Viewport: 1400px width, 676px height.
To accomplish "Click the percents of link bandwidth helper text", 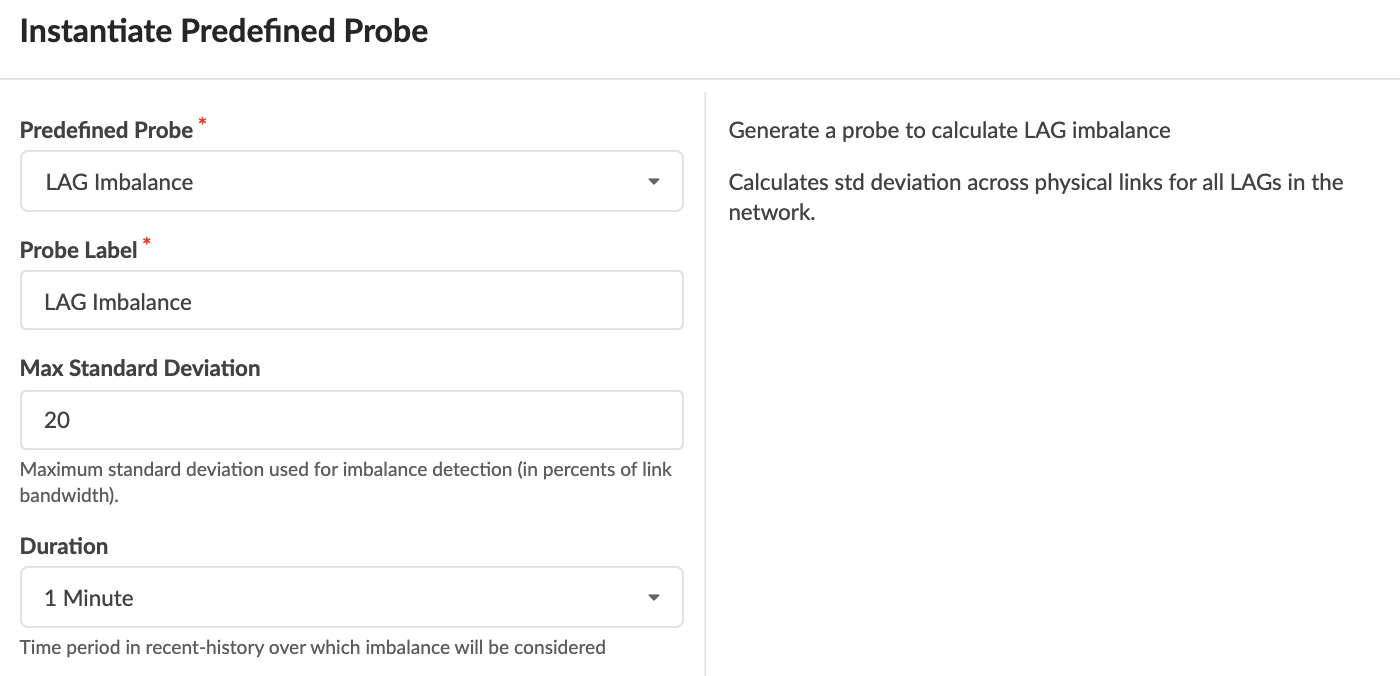I will coord(345,481).
